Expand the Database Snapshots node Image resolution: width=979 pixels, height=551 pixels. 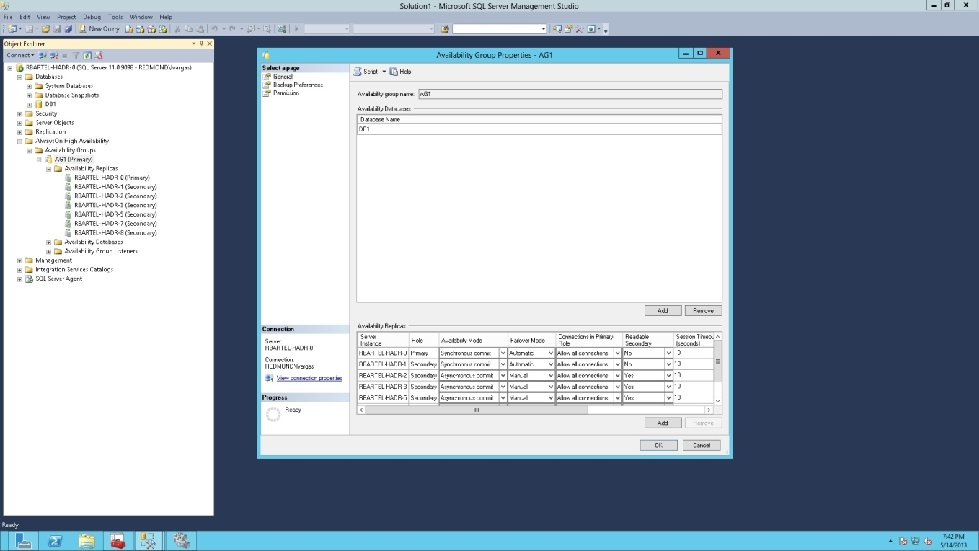(29, 95)
